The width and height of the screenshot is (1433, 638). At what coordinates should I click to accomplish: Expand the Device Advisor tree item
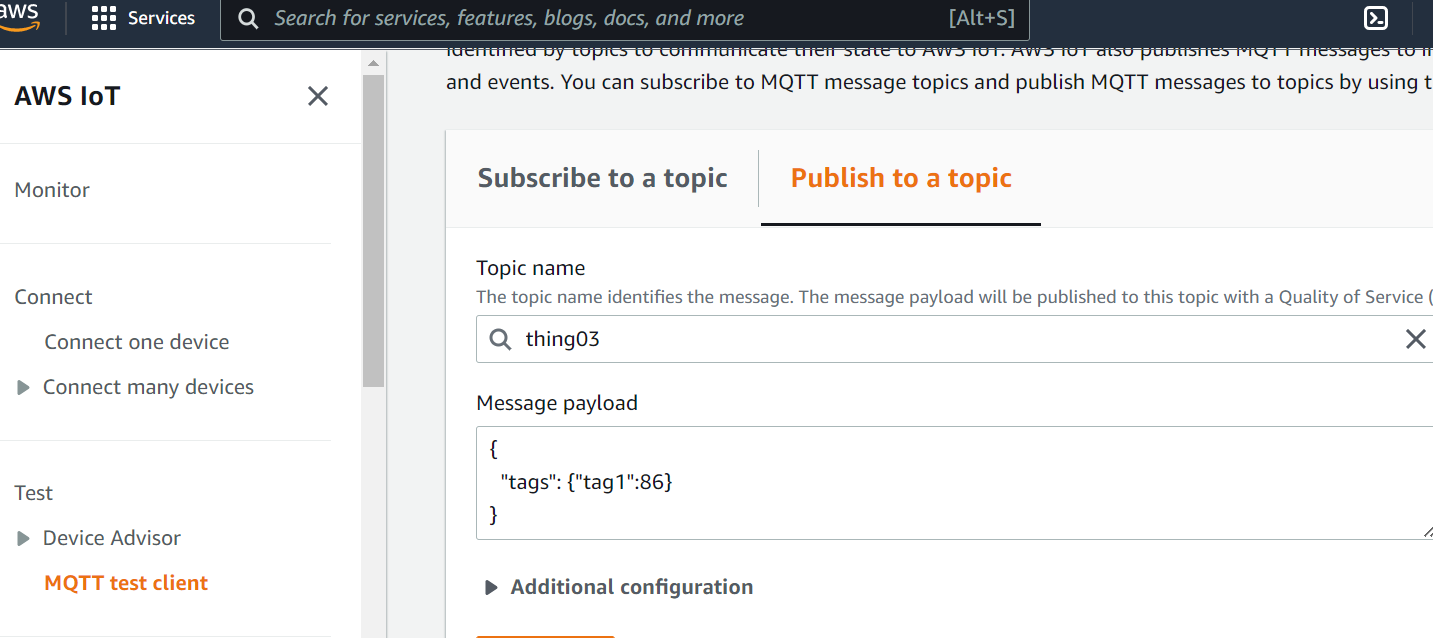(x=24, y=539)
